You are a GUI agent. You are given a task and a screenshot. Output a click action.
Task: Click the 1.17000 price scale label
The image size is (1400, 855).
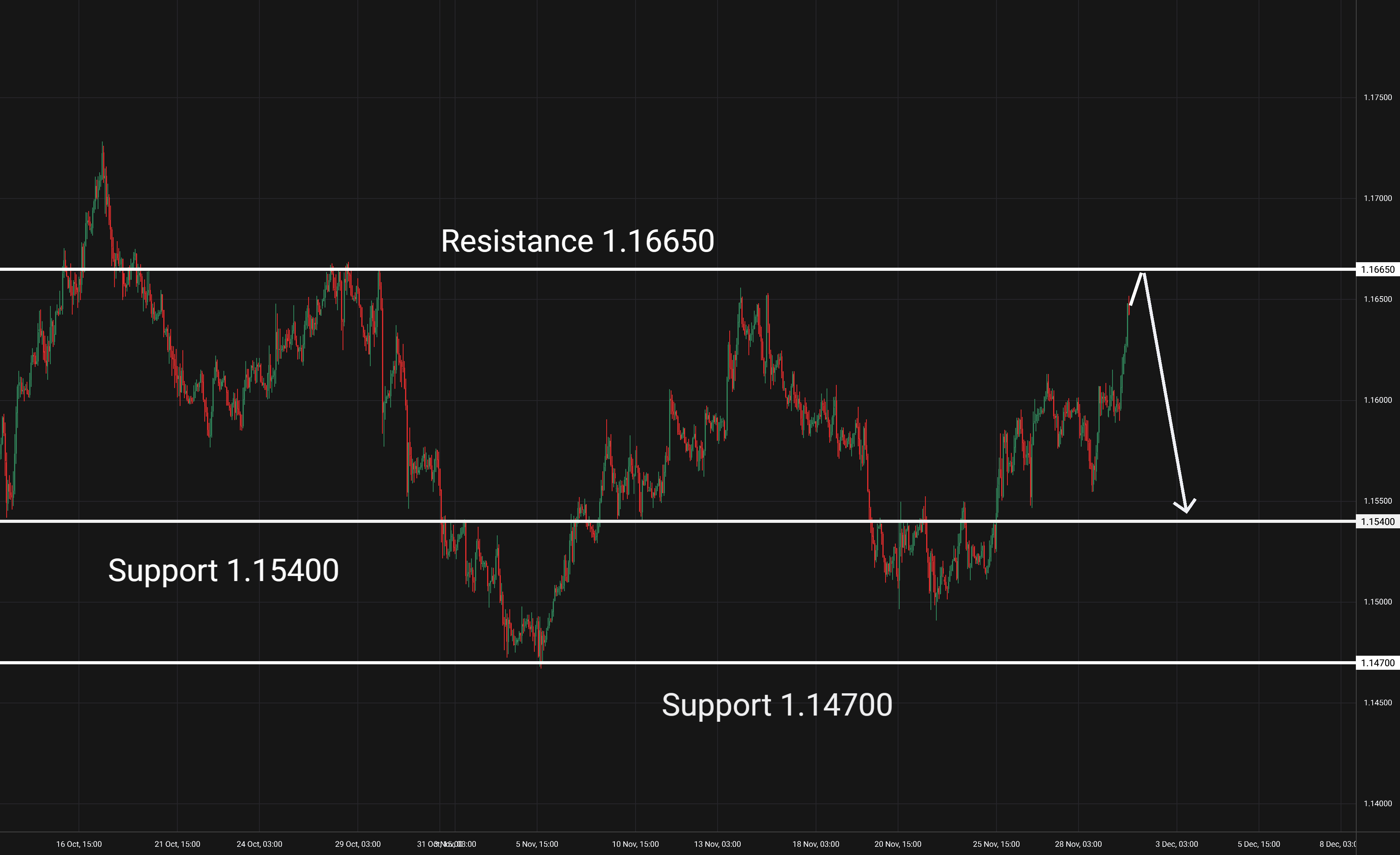pyautogui.click(x=1377, y=199)
